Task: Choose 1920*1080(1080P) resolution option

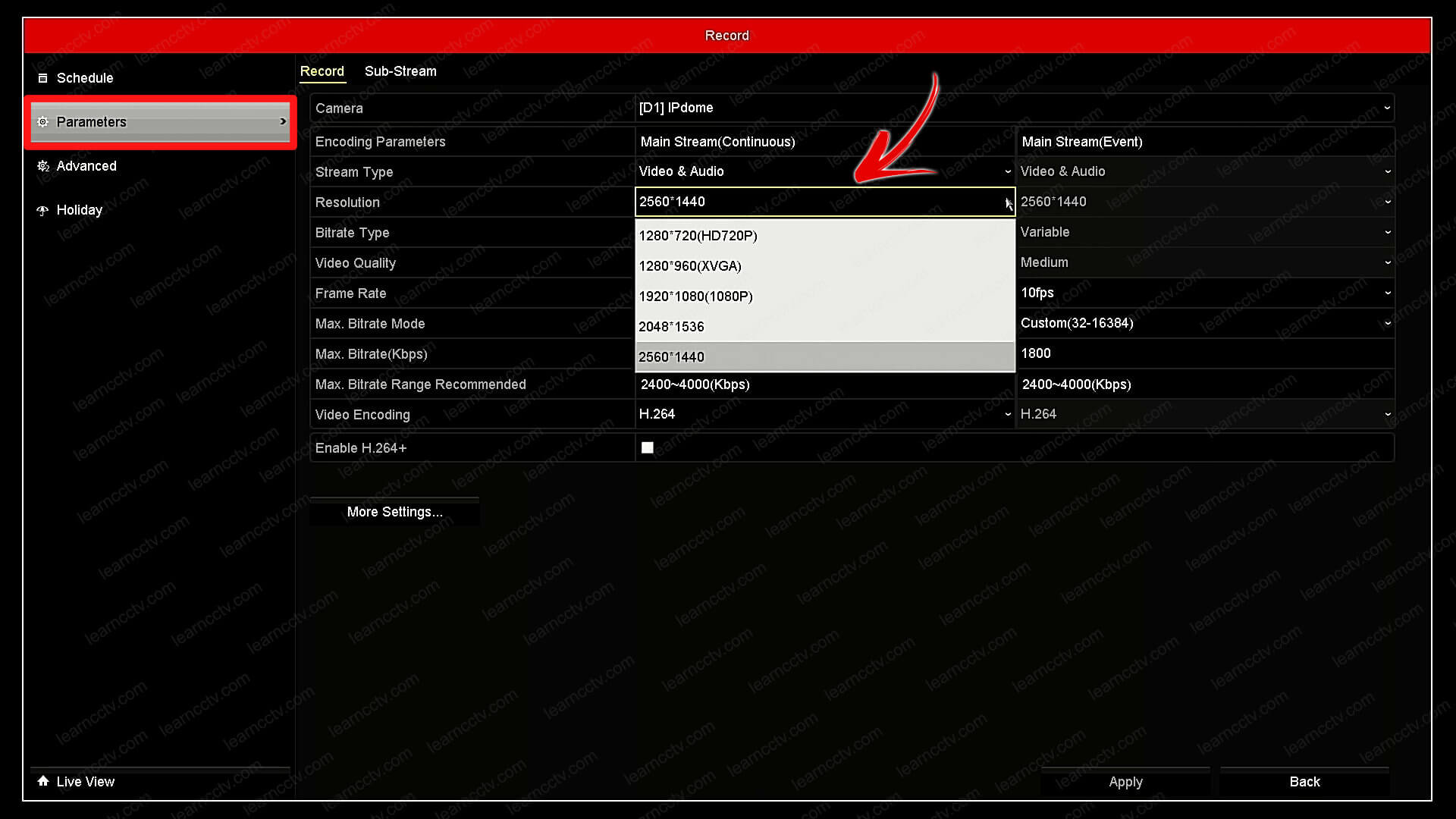Action: 824,297
